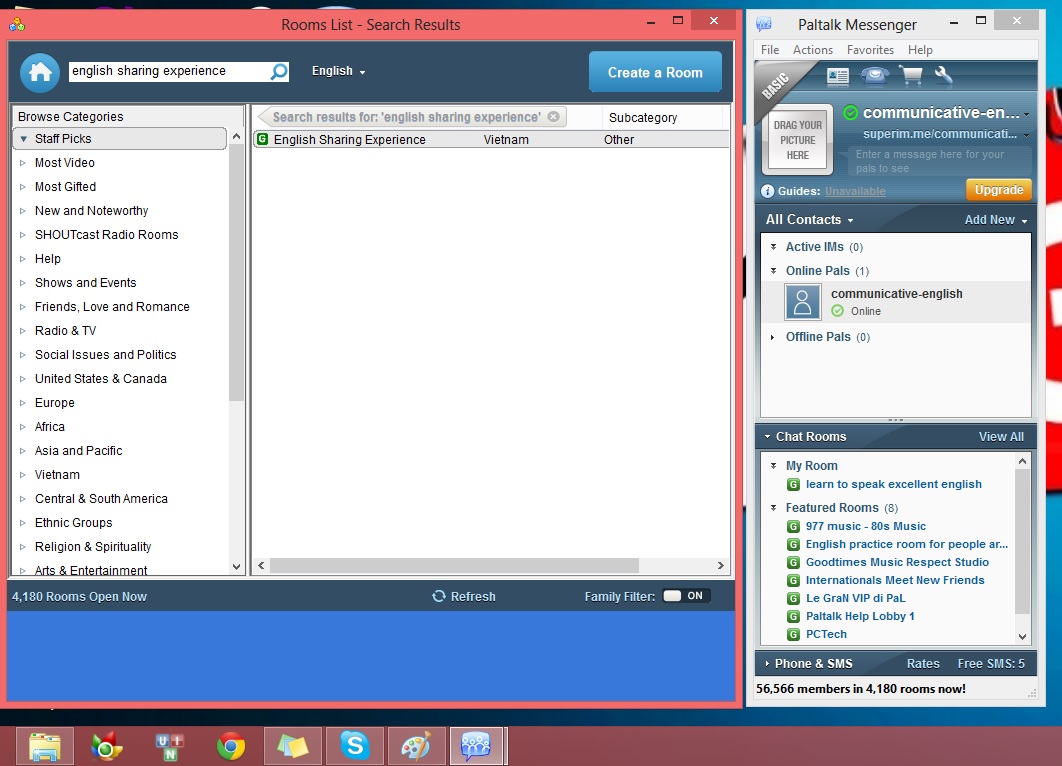
Task: Toggle the Family Filter switch
Action: pos(686,596)
